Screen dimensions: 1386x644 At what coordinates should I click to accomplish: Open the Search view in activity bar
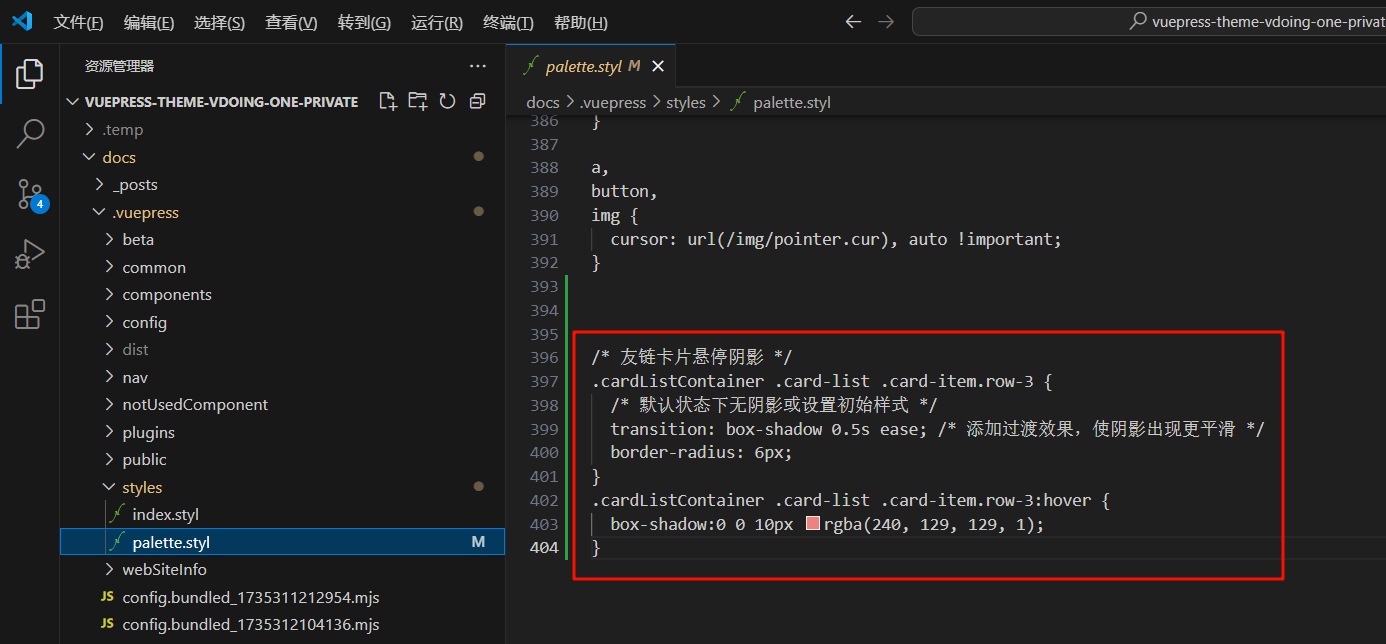(x=30, y=133)
